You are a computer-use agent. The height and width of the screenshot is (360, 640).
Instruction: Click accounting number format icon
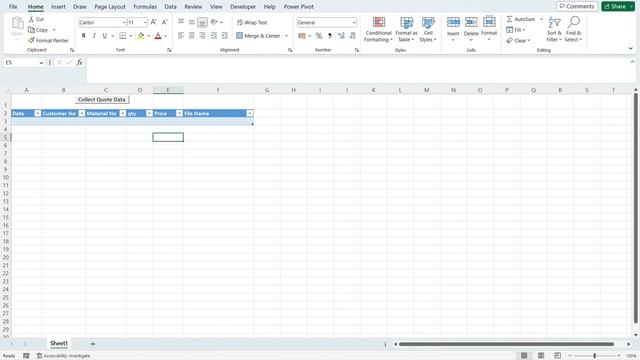point(302,36)
